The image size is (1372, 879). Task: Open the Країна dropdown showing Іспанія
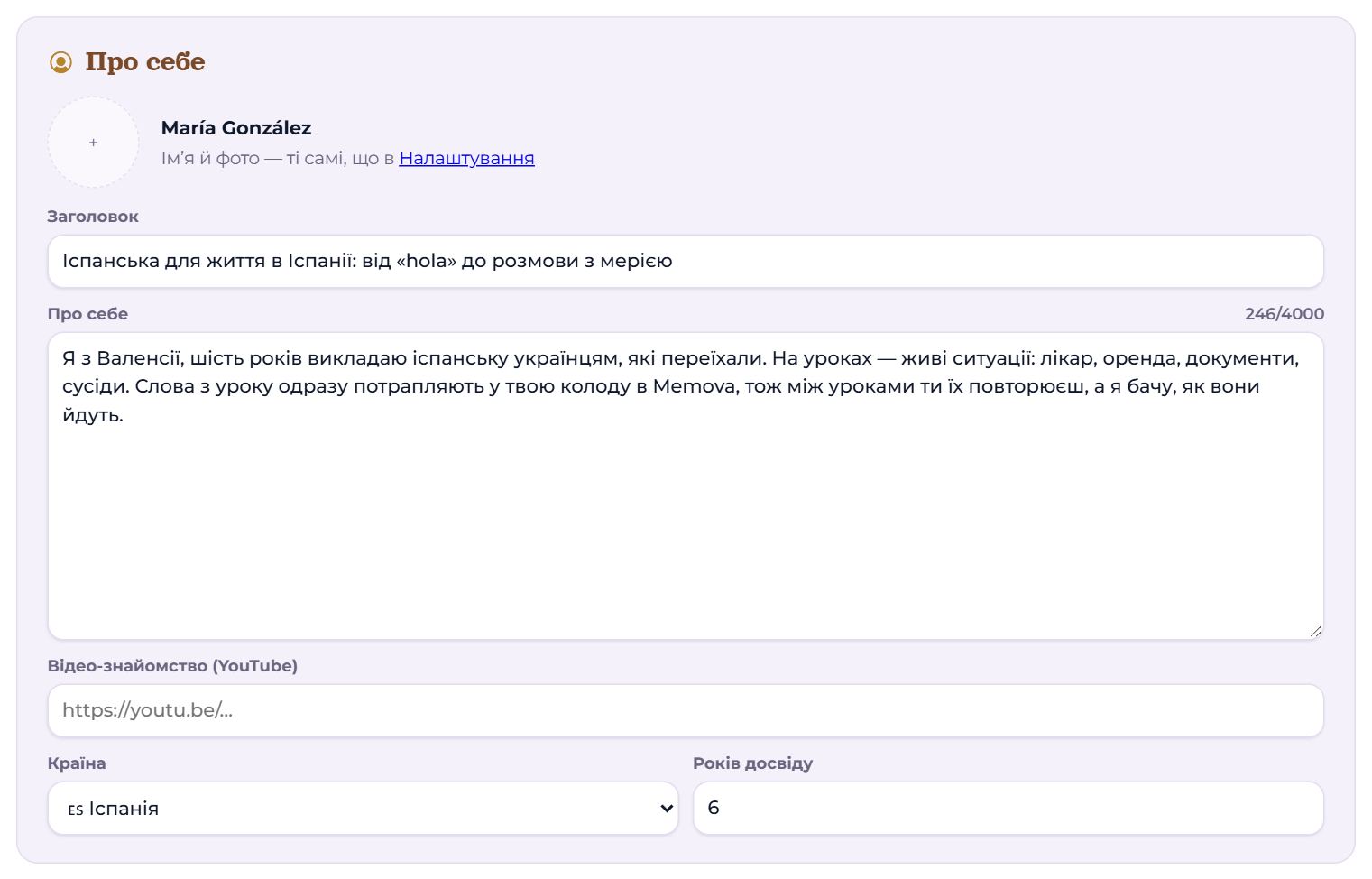(363, 808)
